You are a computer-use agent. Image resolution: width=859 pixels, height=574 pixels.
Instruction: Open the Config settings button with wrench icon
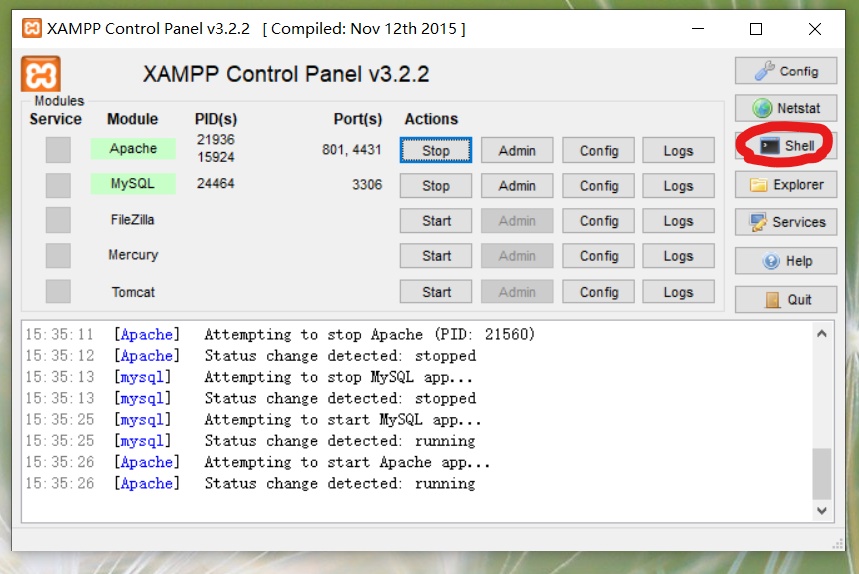click(x=786, y=71)
